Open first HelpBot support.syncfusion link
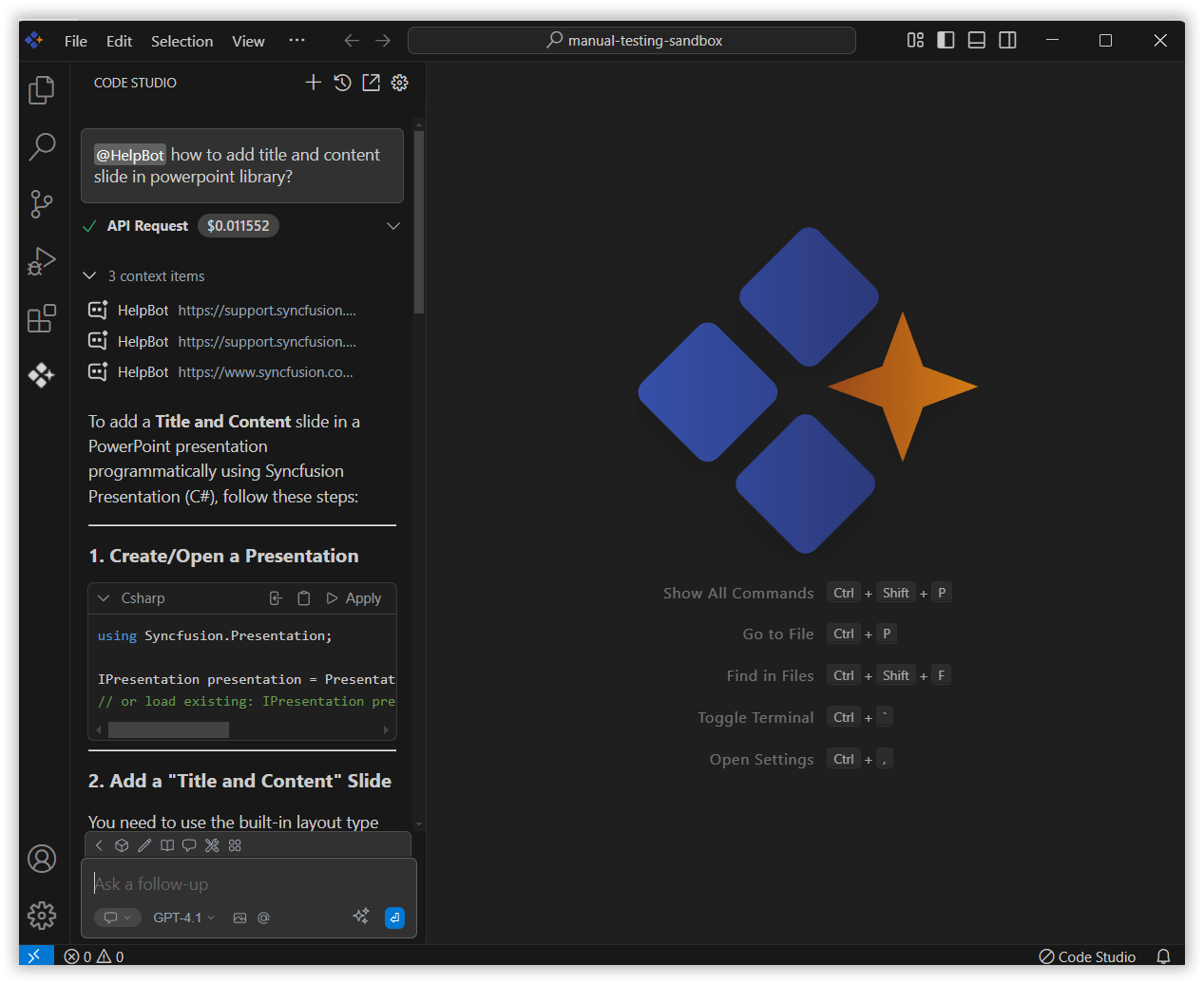The image size is (1204, 984). (x=267, y=311)
